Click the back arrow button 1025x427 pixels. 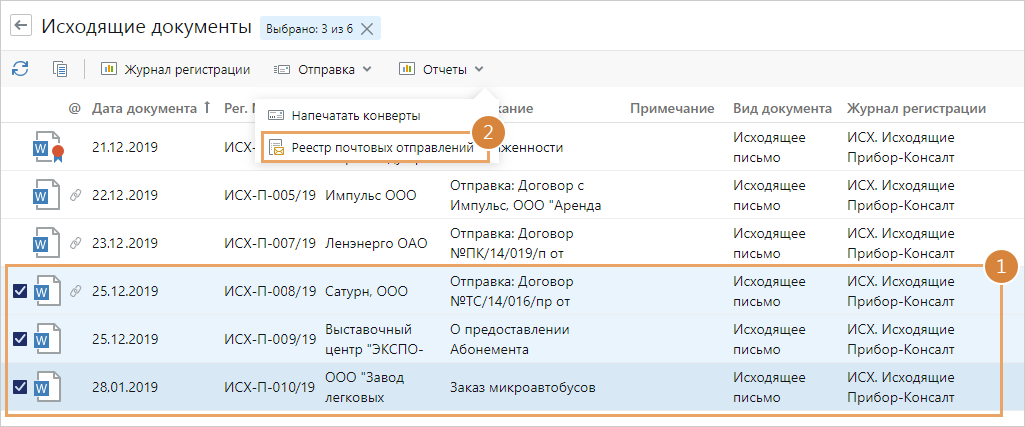(20, 27)
